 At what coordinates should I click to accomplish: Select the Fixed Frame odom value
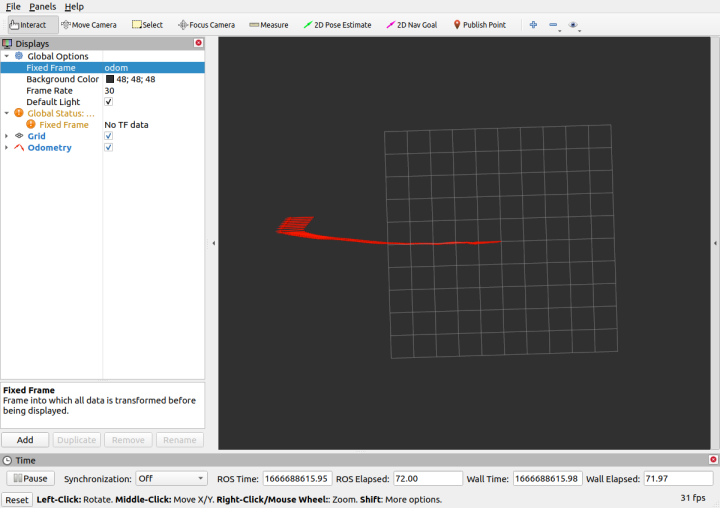pos(116,68)
